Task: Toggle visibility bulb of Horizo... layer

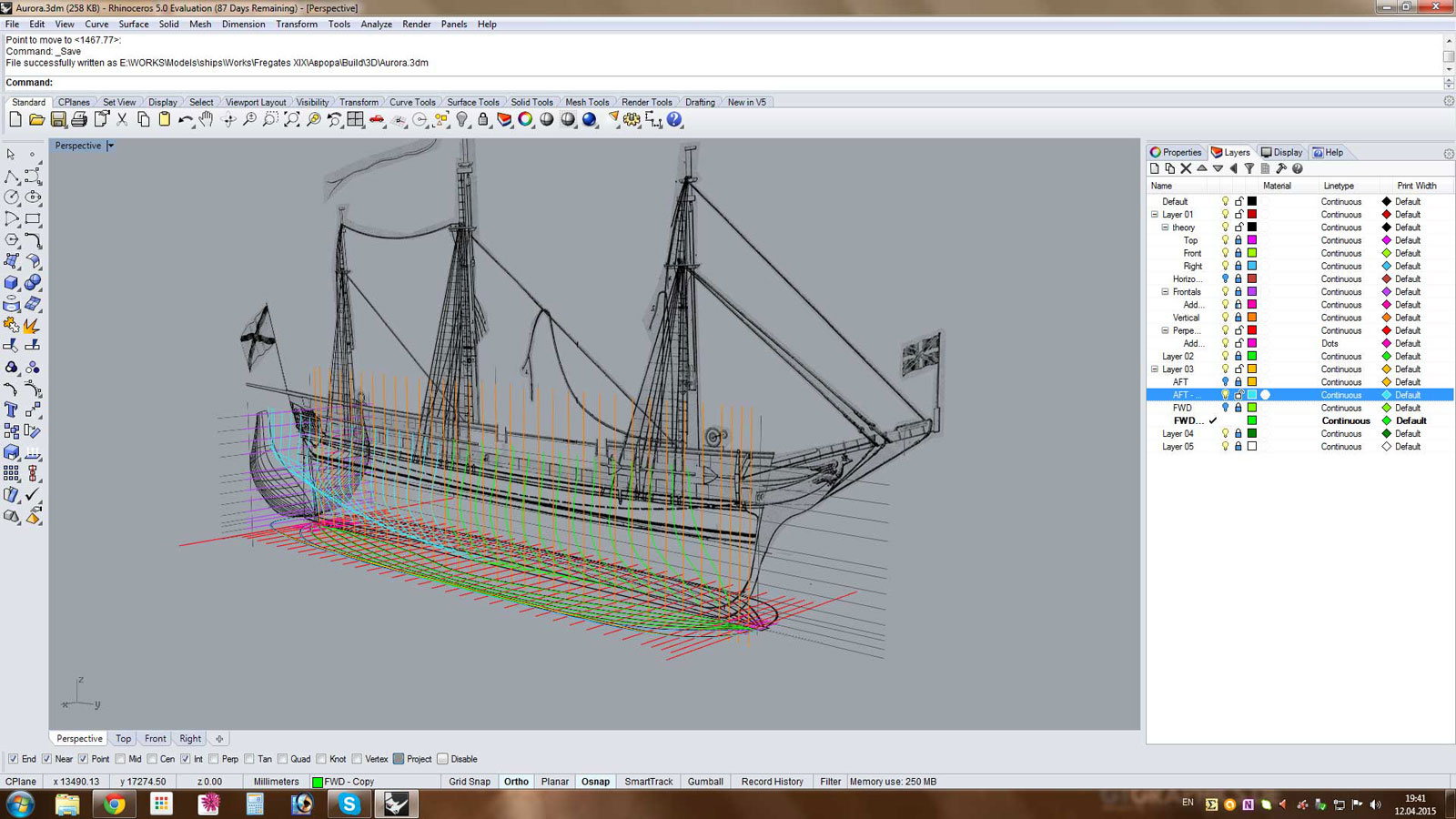Action: (1225, 278)
